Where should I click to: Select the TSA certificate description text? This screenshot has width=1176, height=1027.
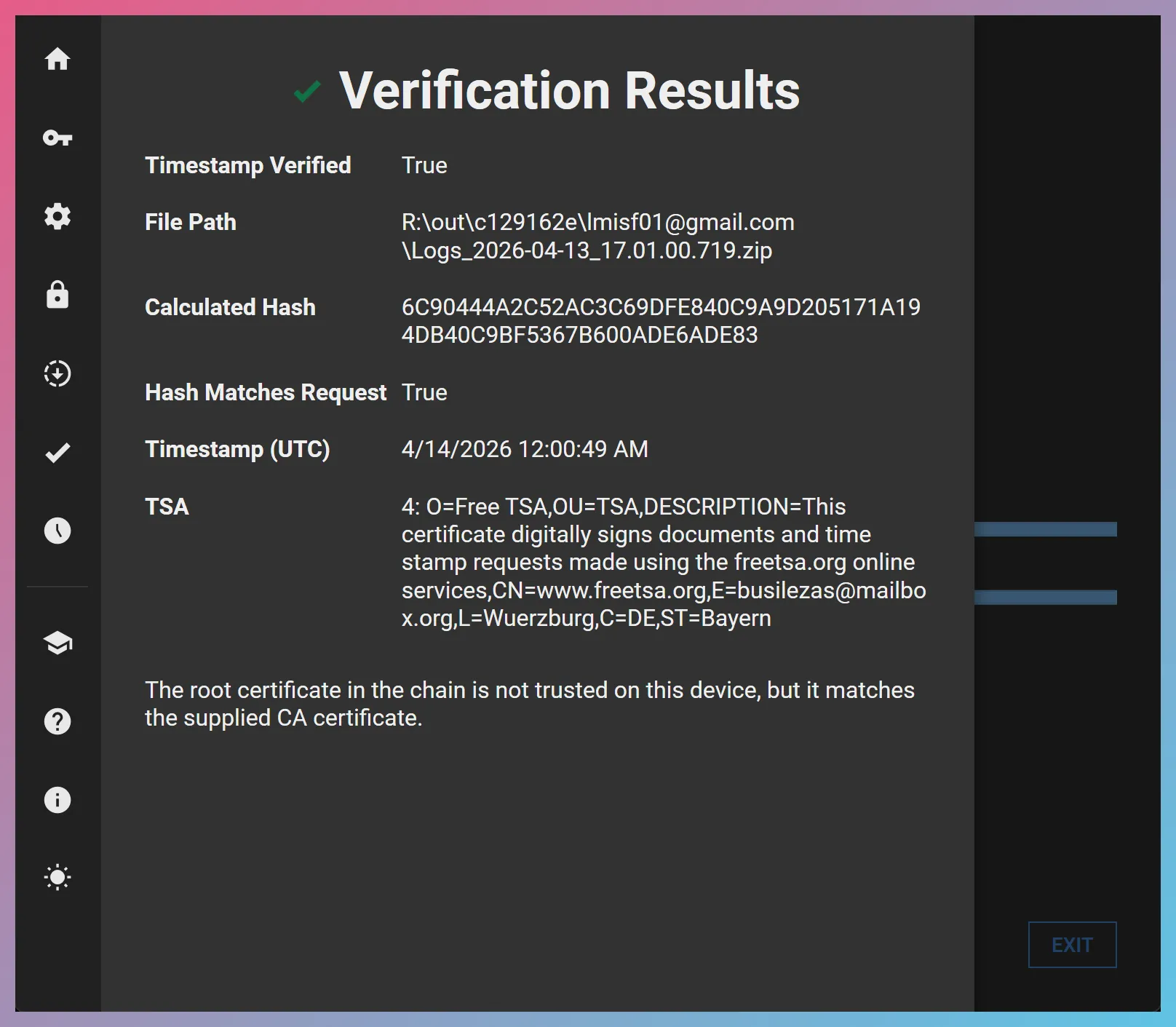[664, 561]
